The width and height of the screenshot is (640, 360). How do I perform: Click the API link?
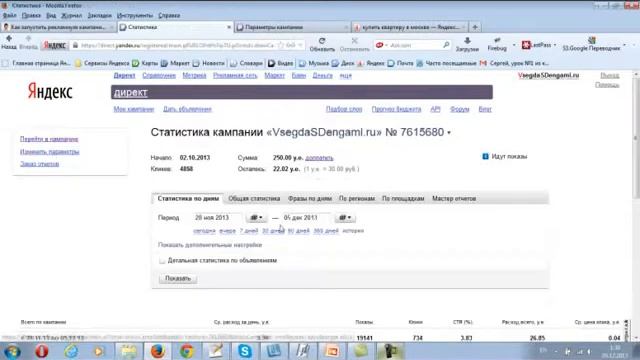[435, 109]
